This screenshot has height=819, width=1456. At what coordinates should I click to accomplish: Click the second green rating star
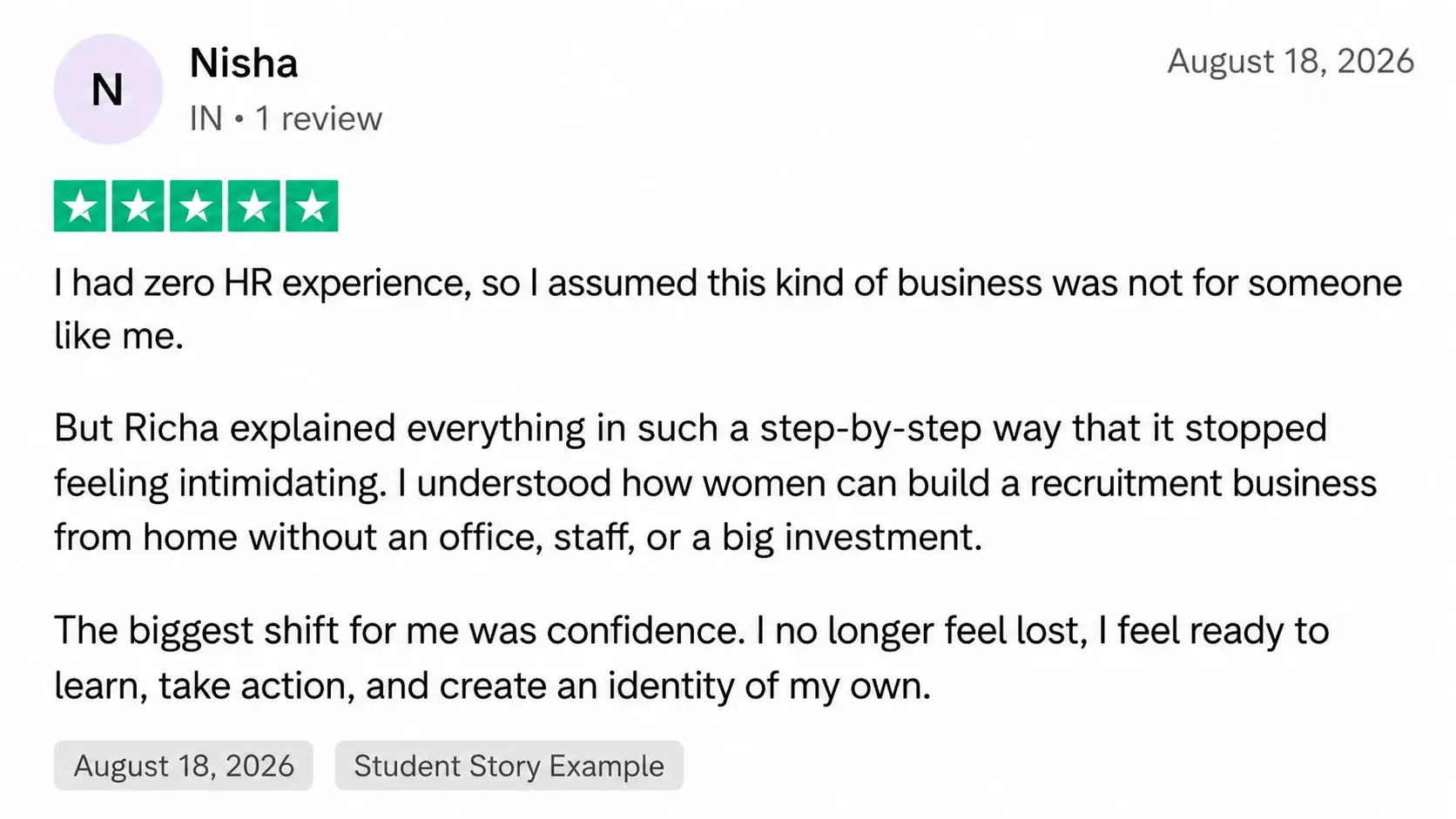pos(138,206)
